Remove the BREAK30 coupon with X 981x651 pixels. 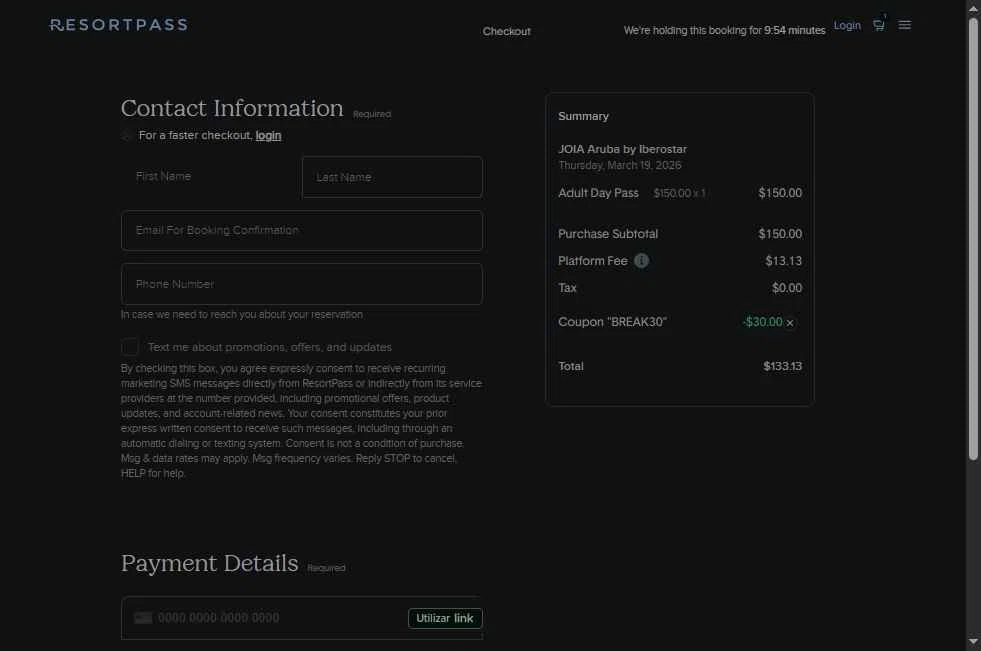[x=790, y=323]
